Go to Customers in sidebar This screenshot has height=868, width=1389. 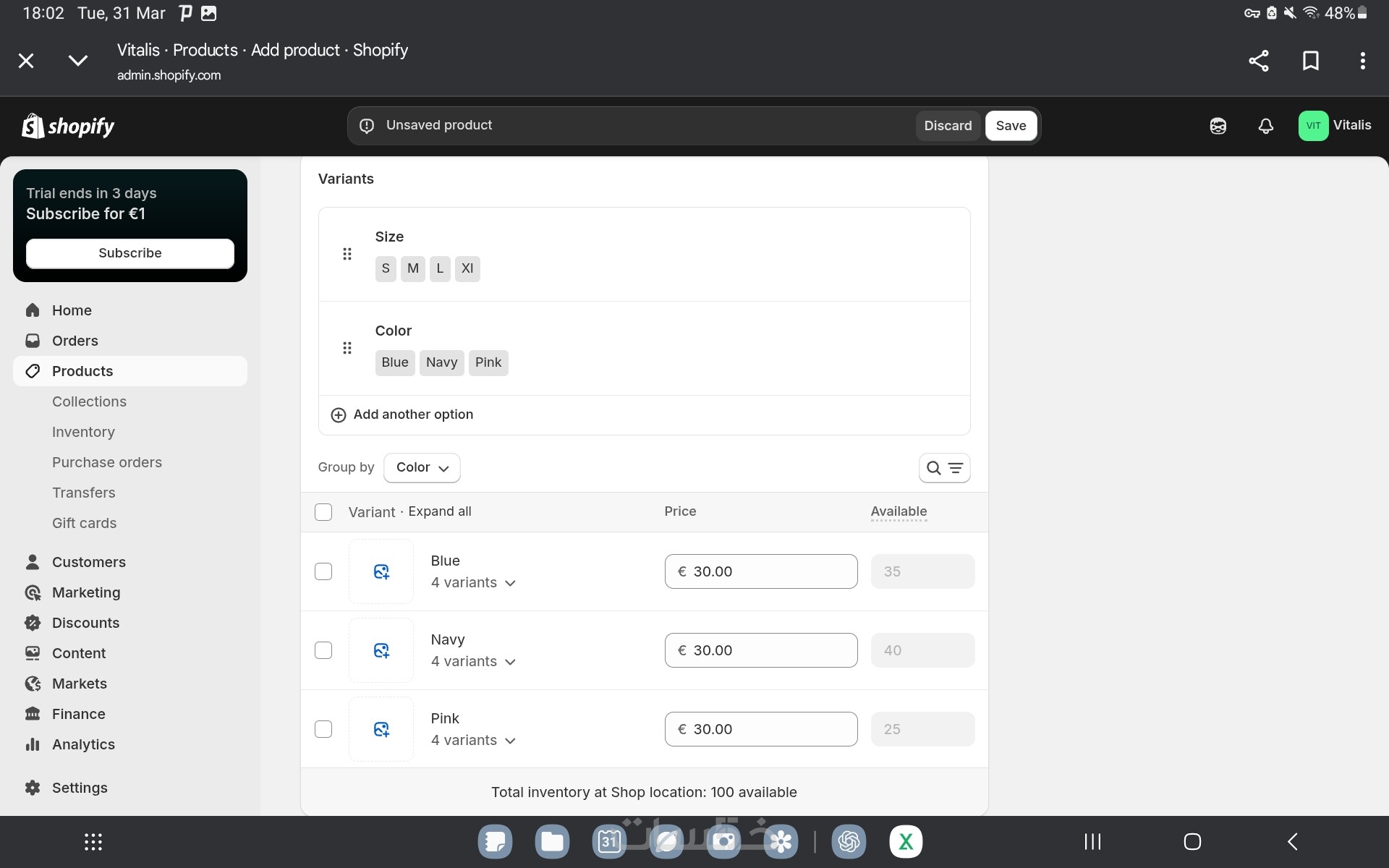click(88, 562)
